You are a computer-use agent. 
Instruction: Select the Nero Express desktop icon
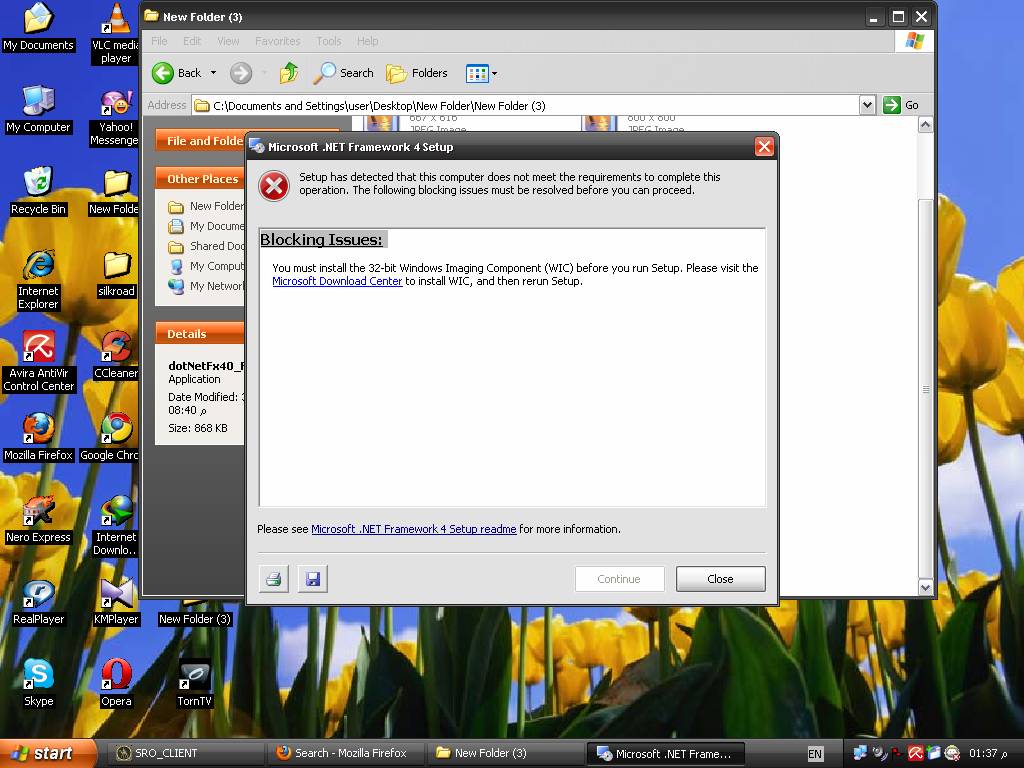39,519
